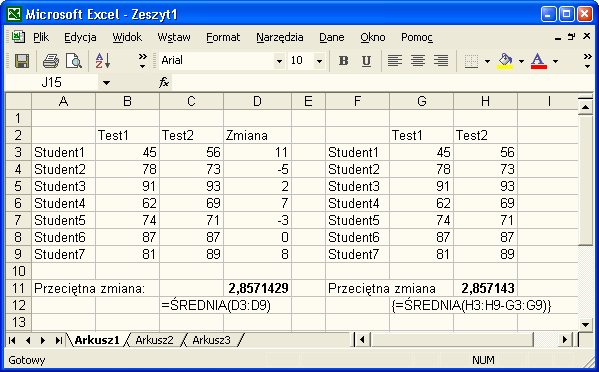Click the Save floppy disk icon
Screen dimensions: 599x372
click(x=22, y=61)
